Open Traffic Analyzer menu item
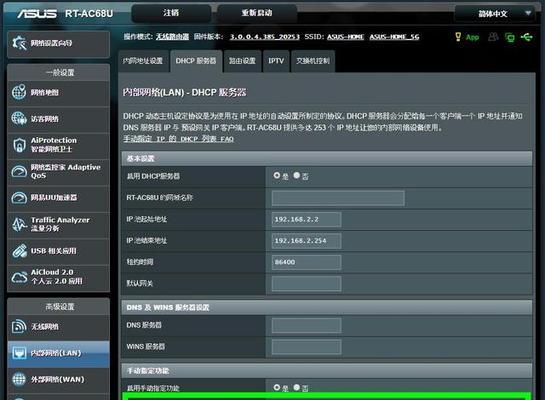Viewport: 545px width, 400px height. click(x=58, y=224)
